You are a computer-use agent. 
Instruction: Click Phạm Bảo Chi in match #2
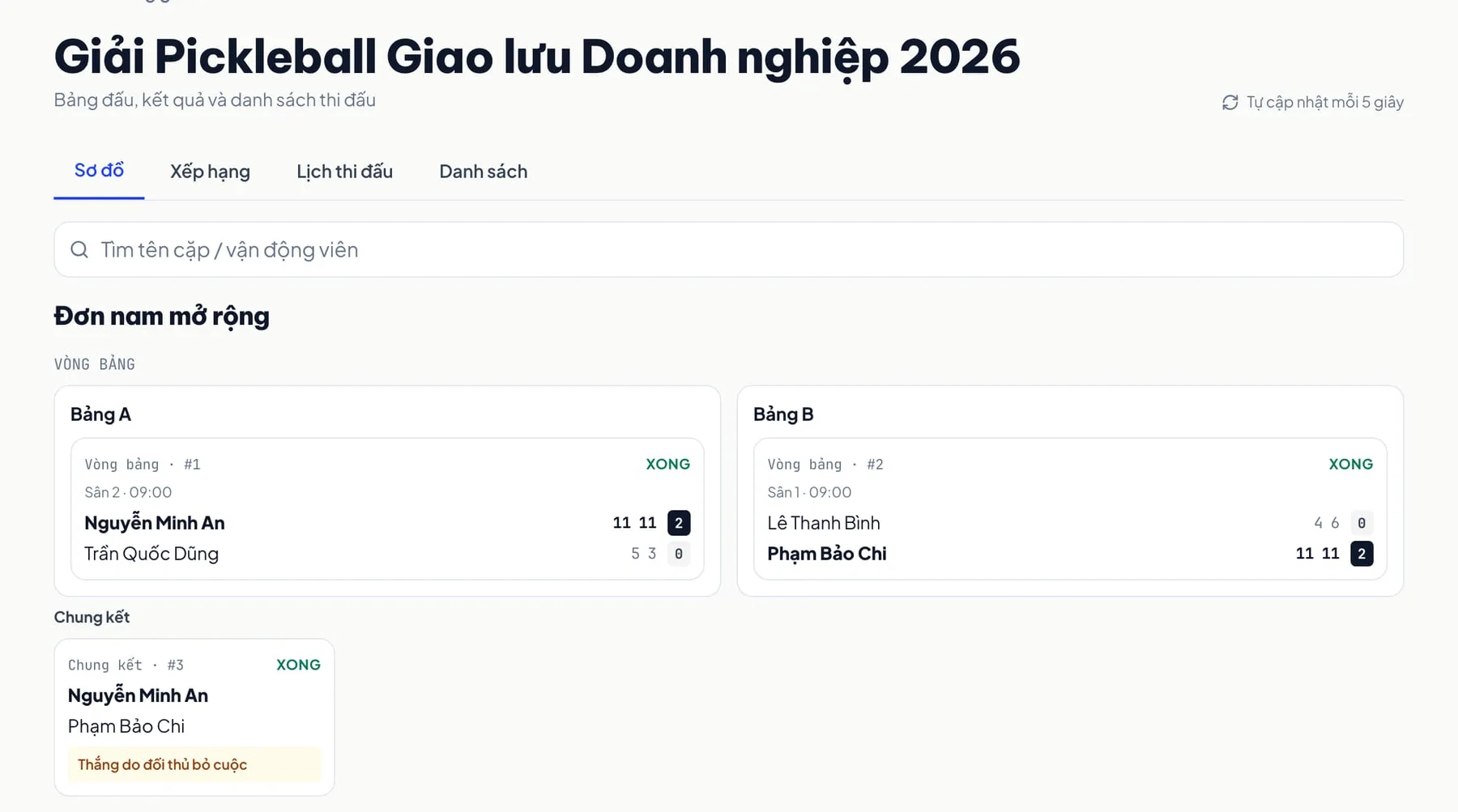827,554
